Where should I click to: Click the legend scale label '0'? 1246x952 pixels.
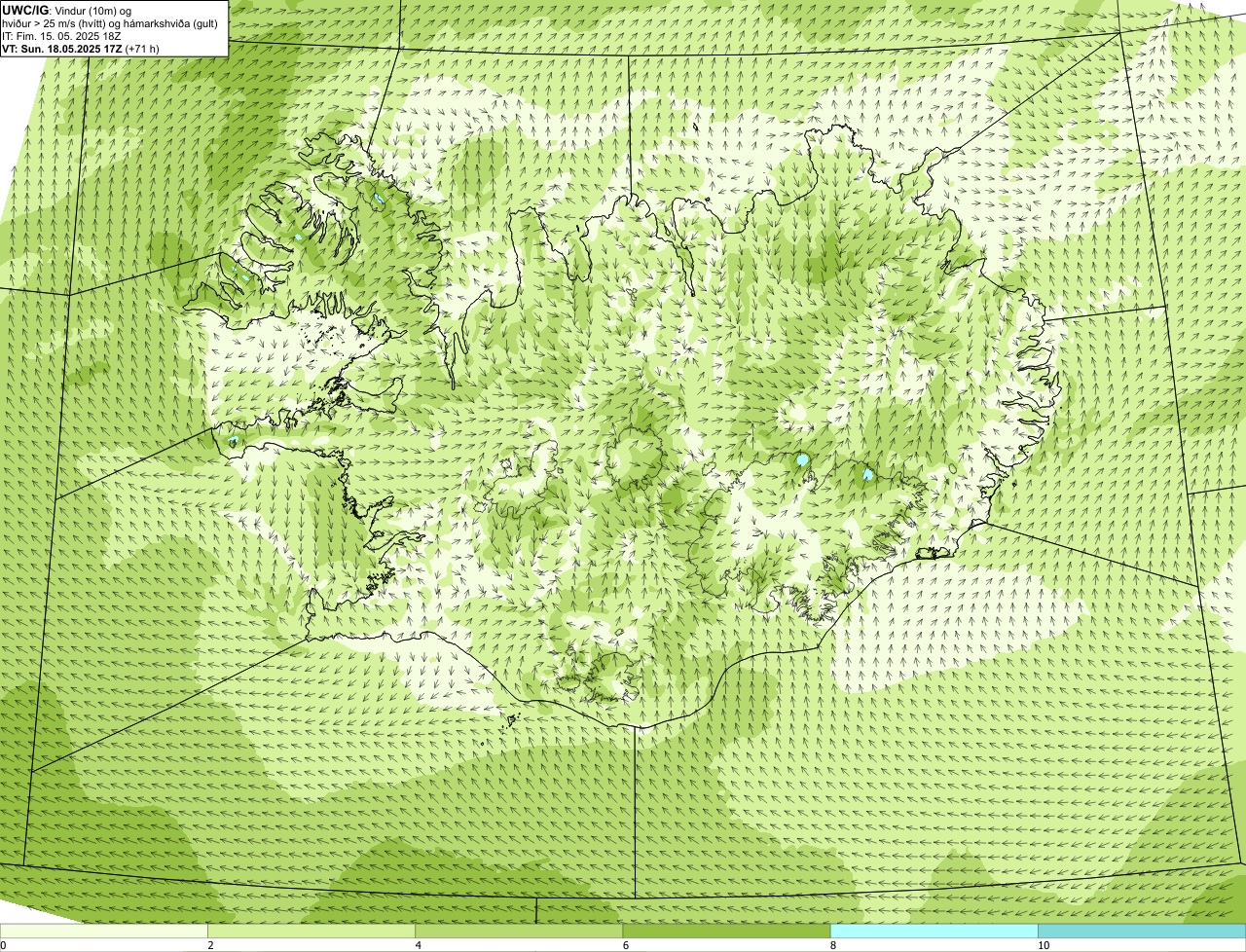(4, 945)
